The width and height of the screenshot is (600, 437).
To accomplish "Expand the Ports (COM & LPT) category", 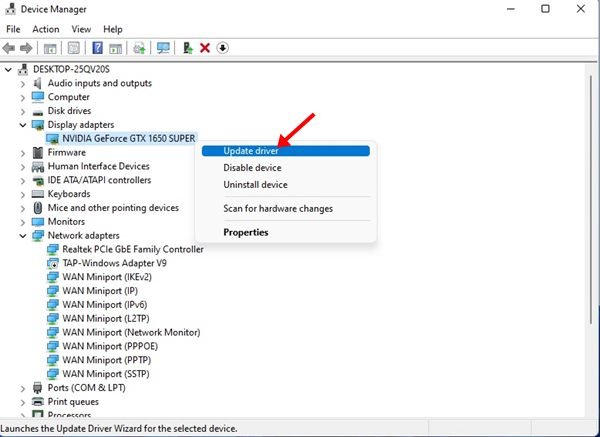I will click(23, 387).
